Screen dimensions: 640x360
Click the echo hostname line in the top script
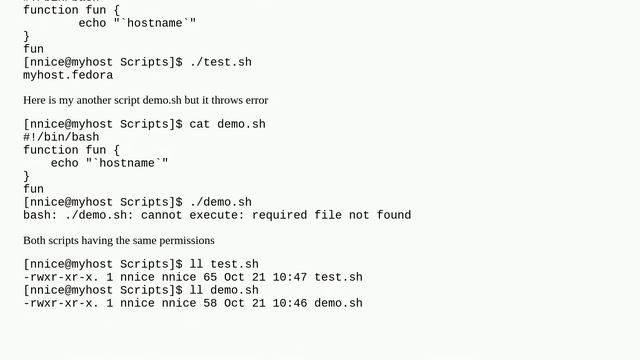(x=137, y=23)
